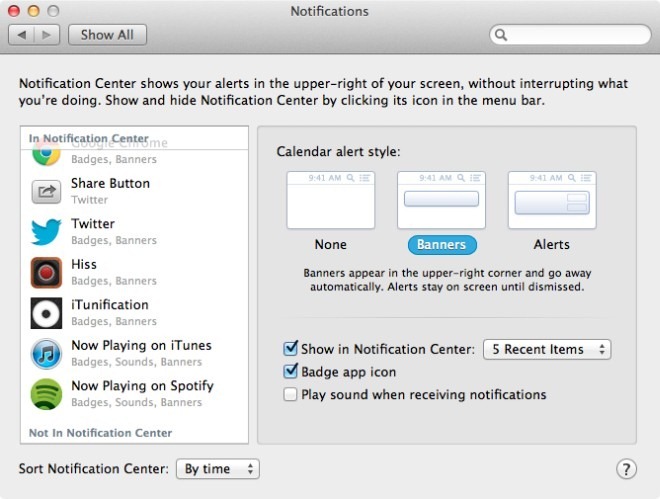Click Show All button
The height and width of the screenshot is (499, 660).
107,35
